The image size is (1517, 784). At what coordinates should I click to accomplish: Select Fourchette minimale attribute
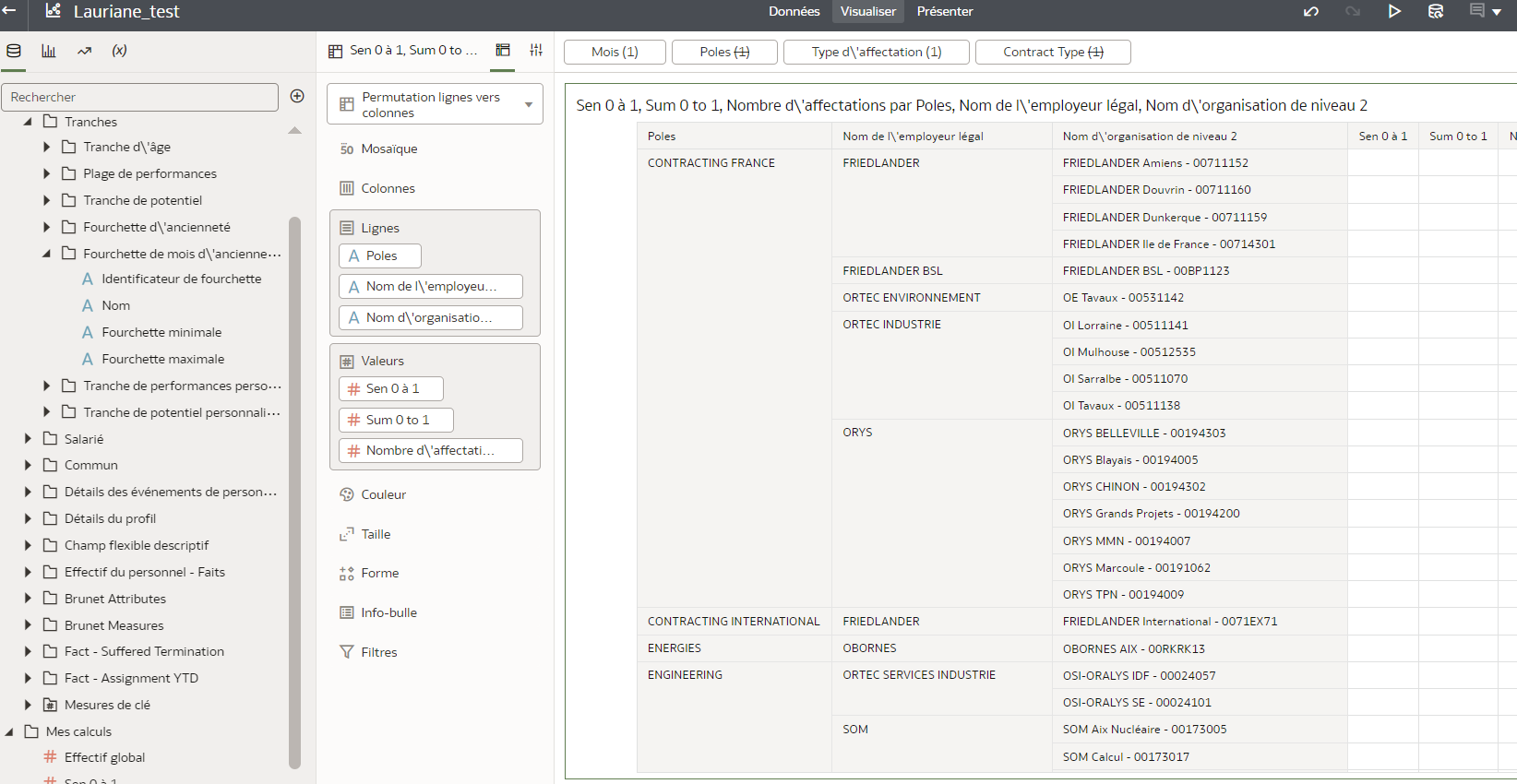(161, 332)
